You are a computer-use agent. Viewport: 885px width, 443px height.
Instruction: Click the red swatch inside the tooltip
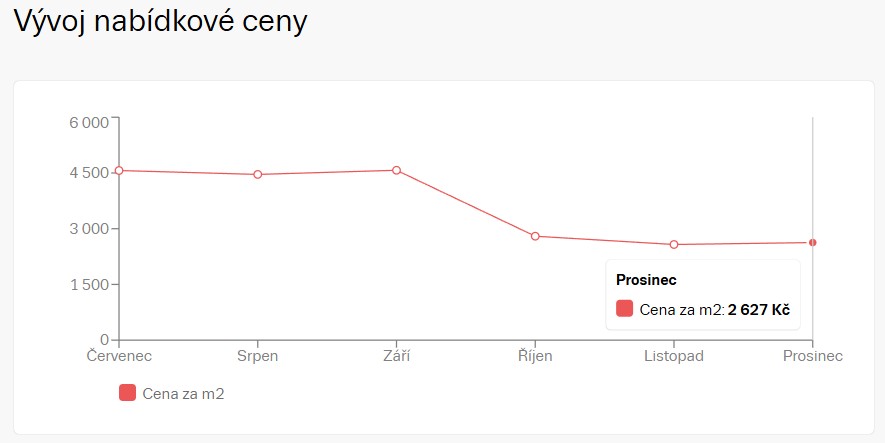pos(625,310)
